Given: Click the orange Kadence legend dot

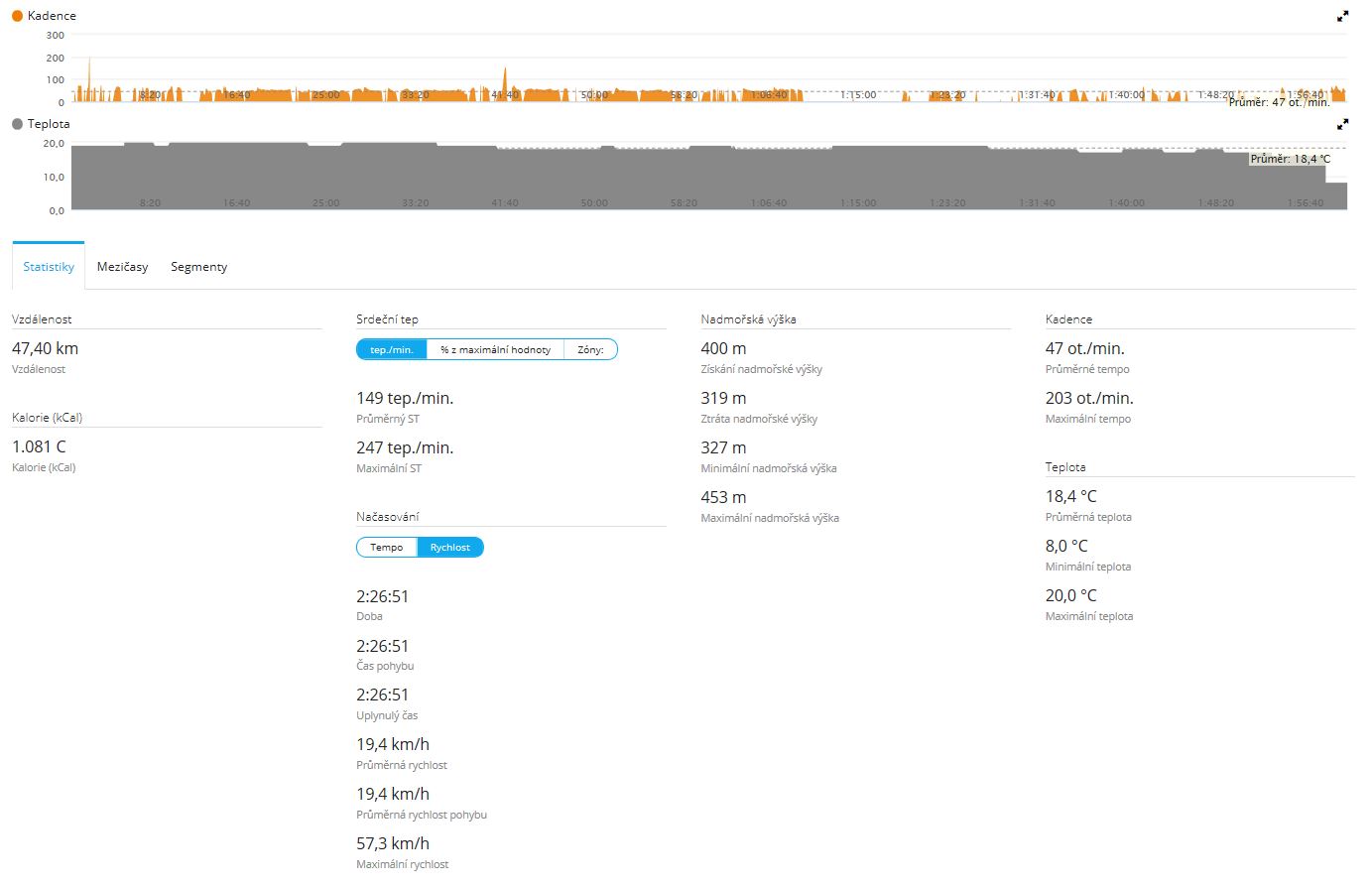Looking at the screenshot, I should click(x=17, y=16).
